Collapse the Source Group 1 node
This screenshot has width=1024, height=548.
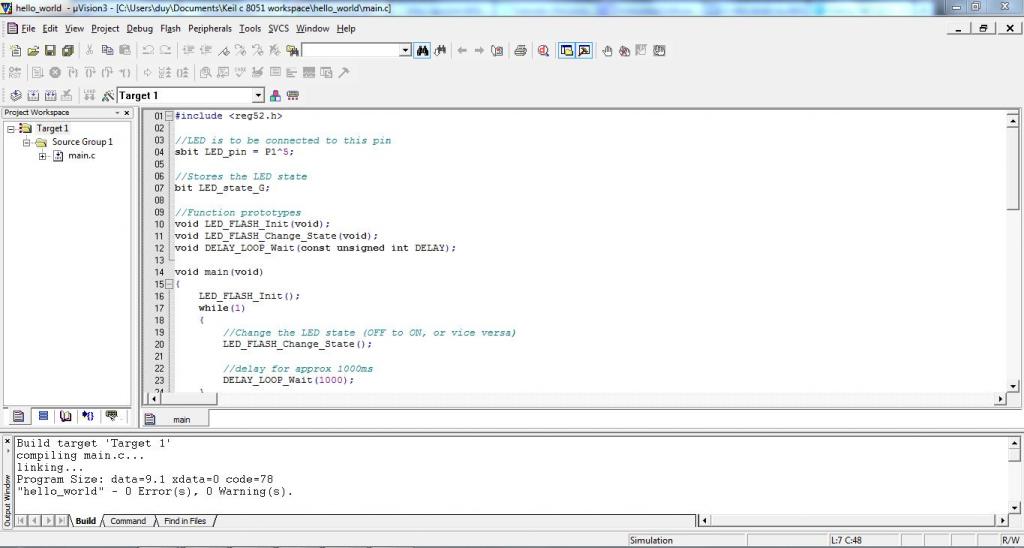click(x=27, y=142)
